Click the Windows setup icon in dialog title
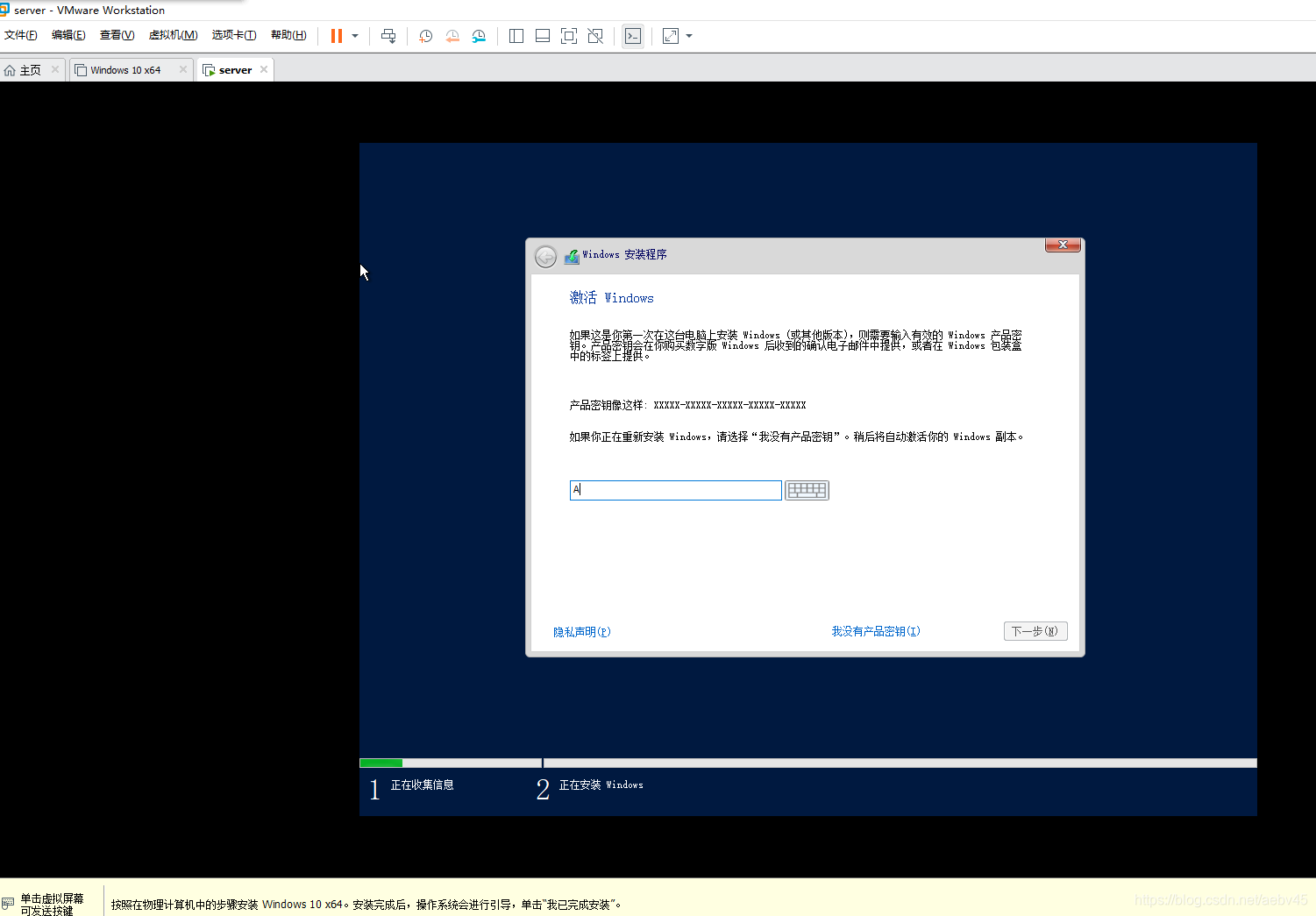This screenshot has height=916, width=1316. 572,256
